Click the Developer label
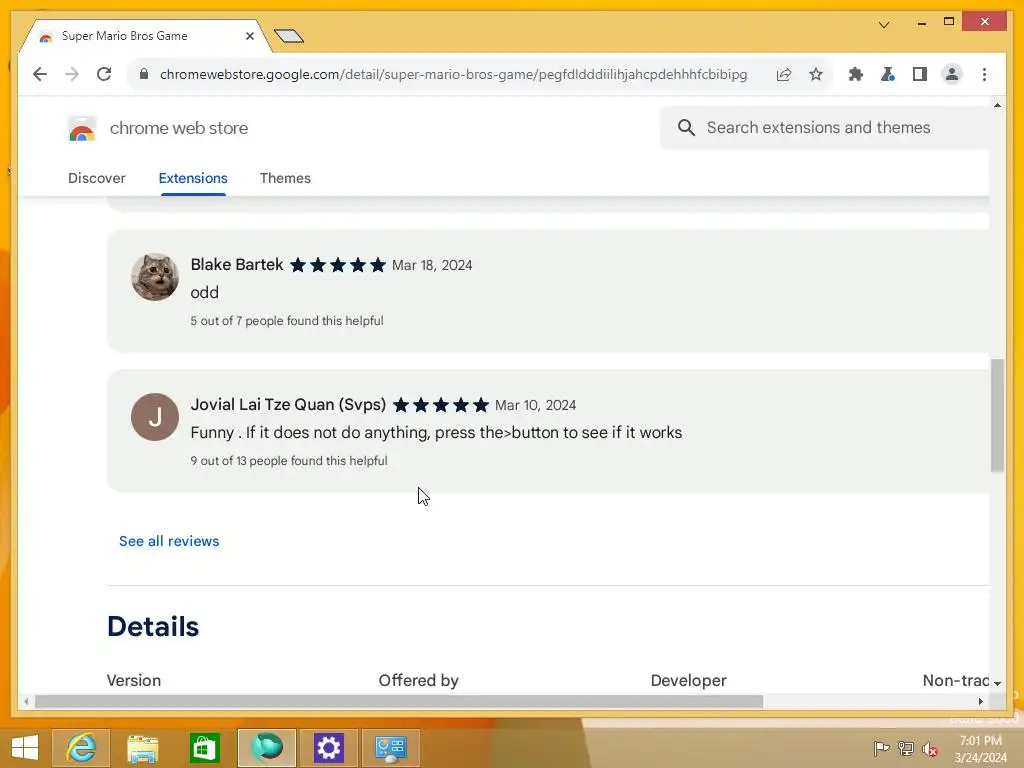Screen dimensions: 1024x768 [x=688, y=680]
